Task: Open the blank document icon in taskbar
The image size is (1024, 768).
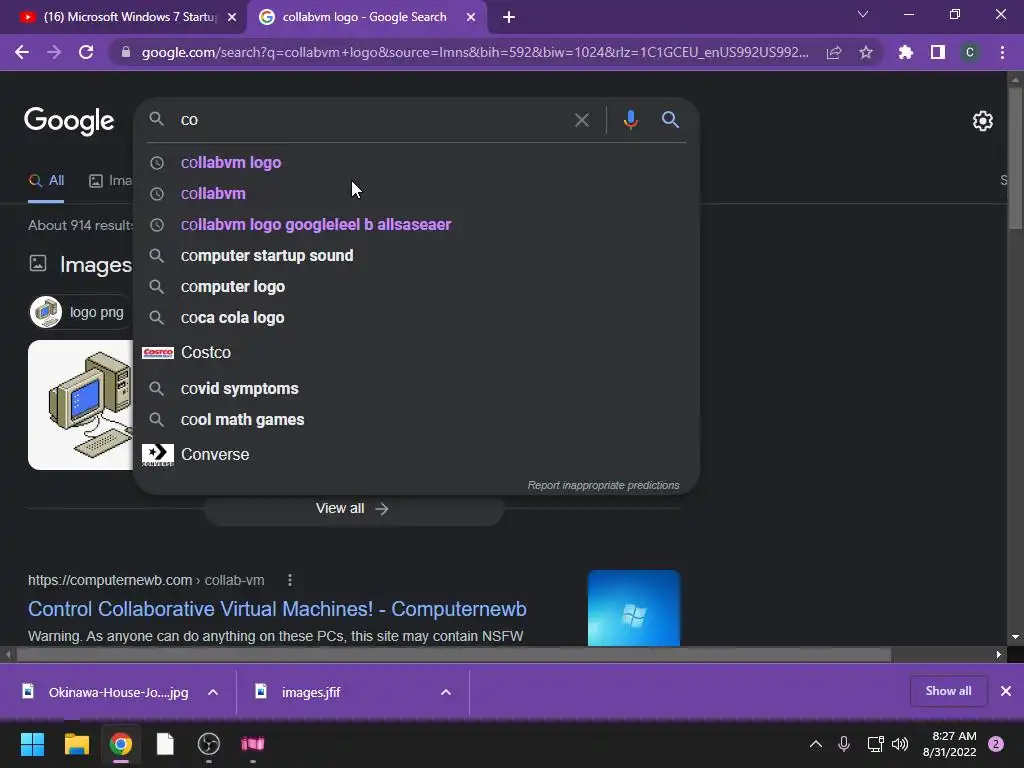Action: 165,744
